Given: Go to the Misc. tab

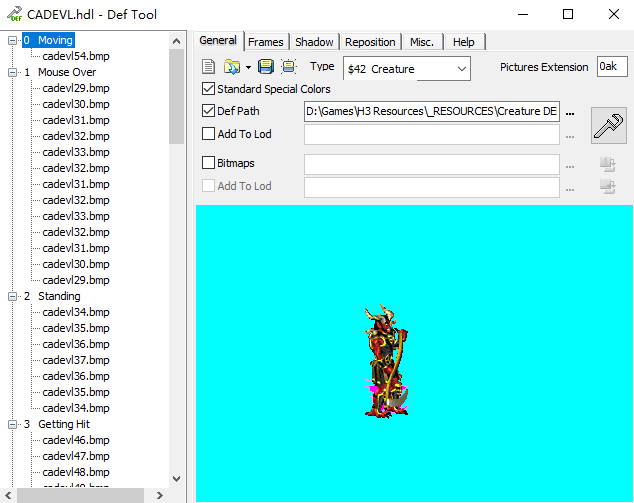Looking at the screenshot, I should coord(422,42).
